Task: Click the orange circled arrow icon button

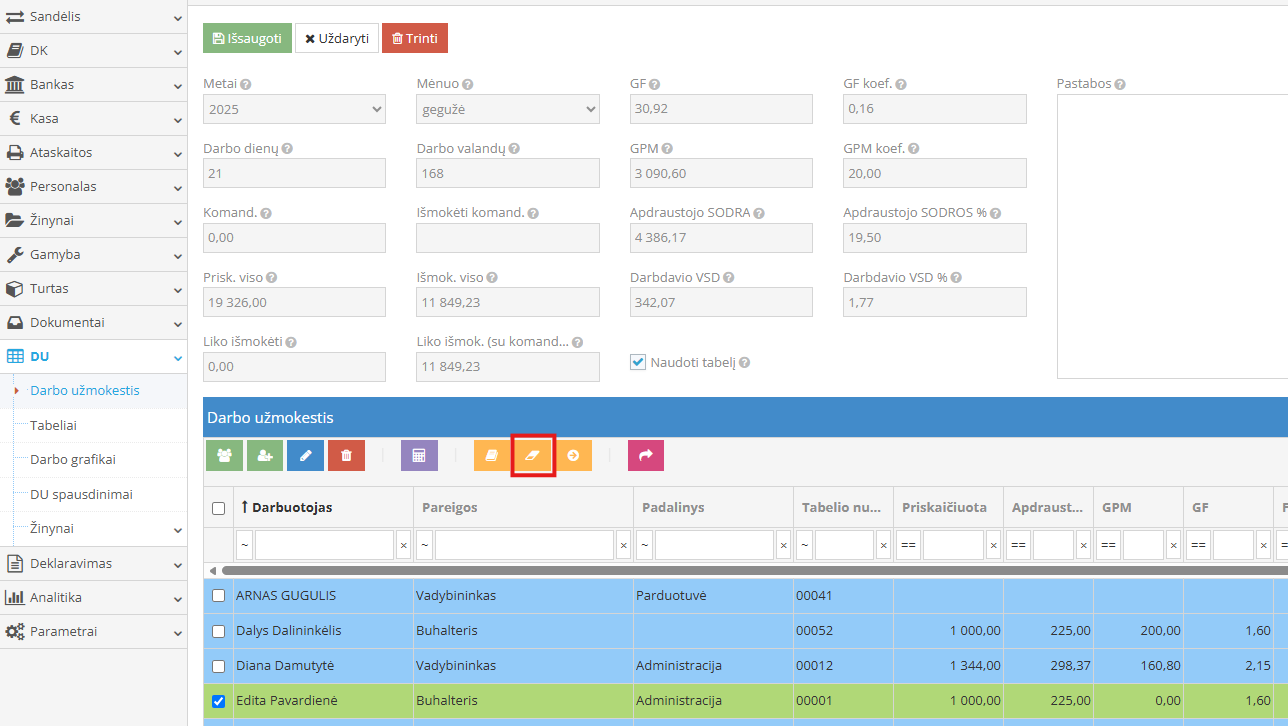Action: point(573,455)
